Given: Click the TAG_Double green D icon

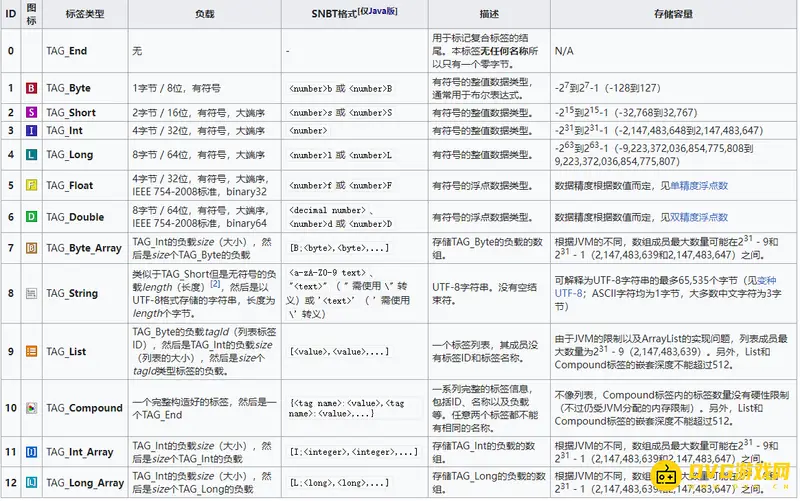Looking at the screenshot, I should point(31,217).
